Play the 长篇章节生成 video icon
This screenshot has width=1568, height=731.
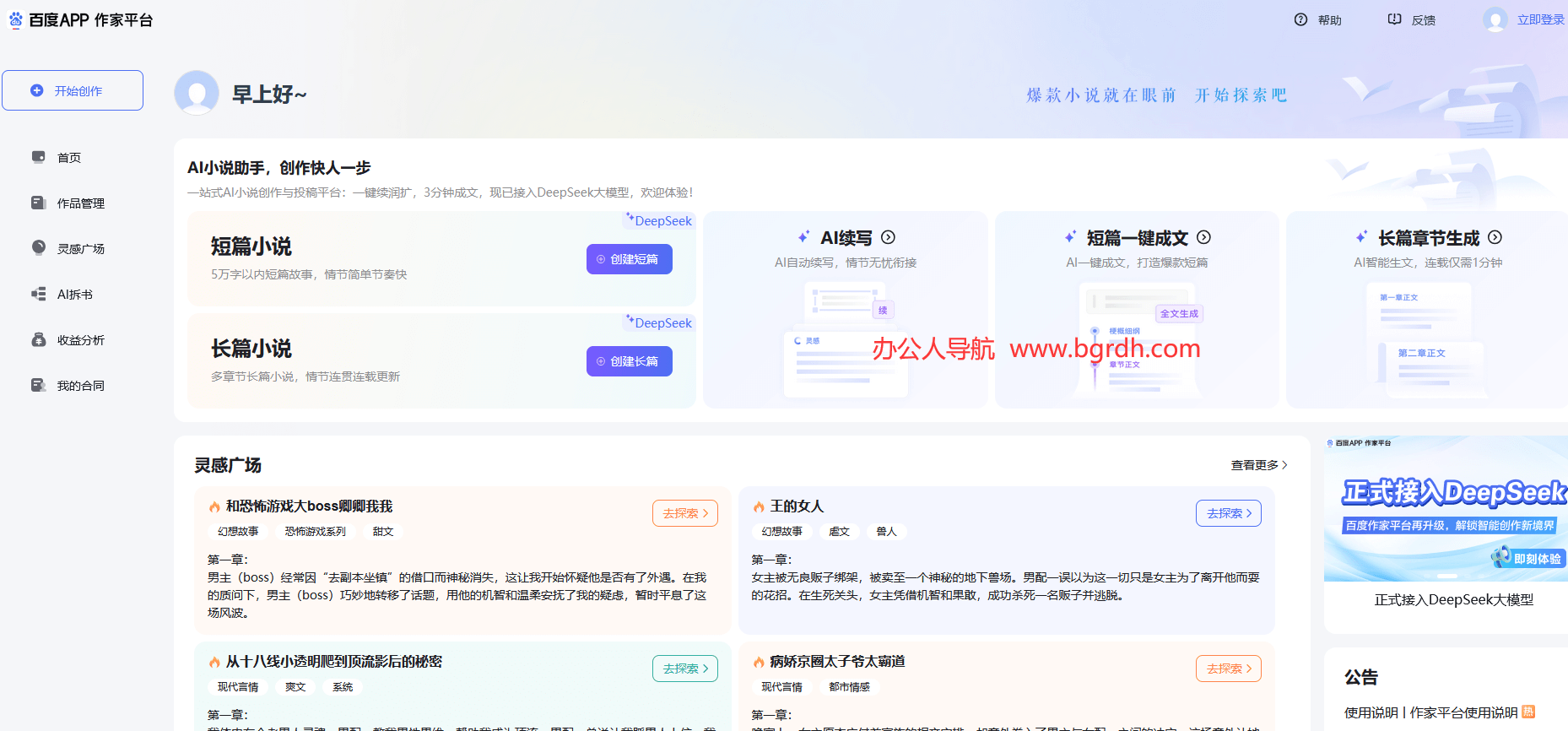[x=1495, y=237]
